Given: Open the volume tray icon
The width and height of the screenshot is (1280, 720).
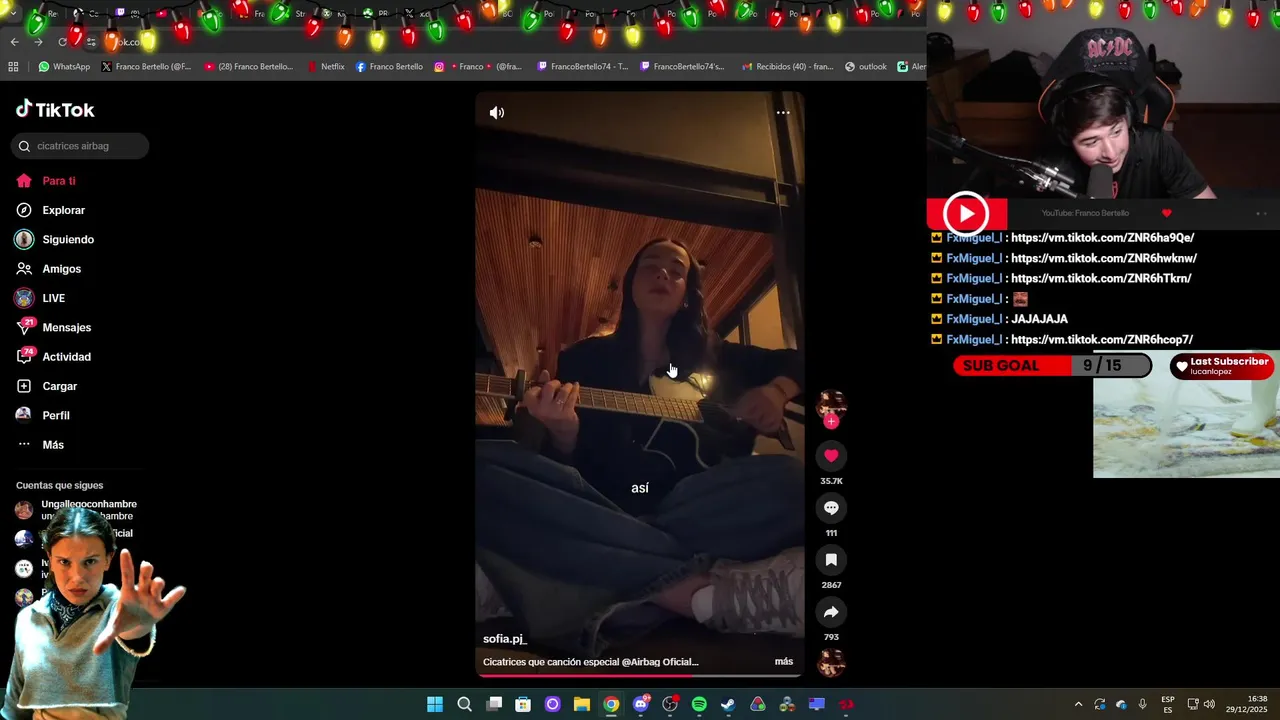Looking at the screenshot, I should click(x=1210, y=705).
